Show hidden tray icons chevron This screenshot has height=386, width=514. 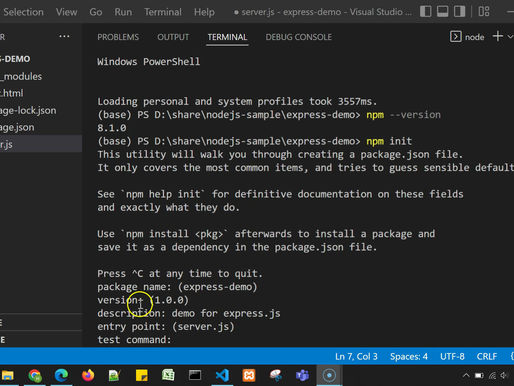pyautogui.click(x=466, y=376)
